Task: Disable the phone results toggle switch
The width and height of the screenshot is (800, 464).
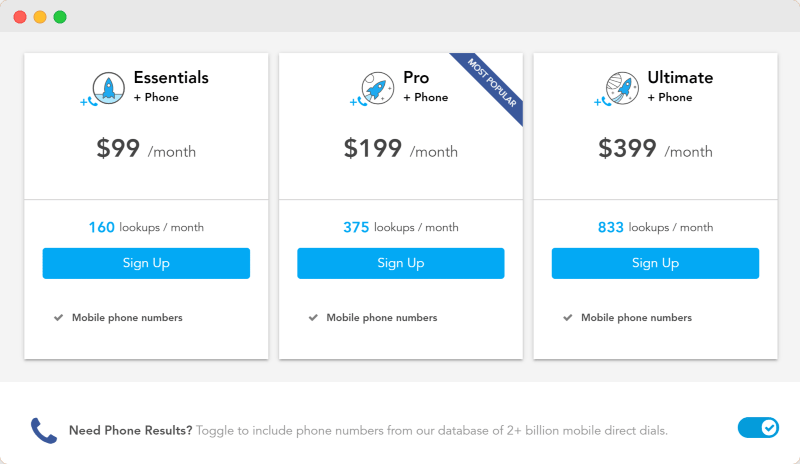Action: point(758,427)
